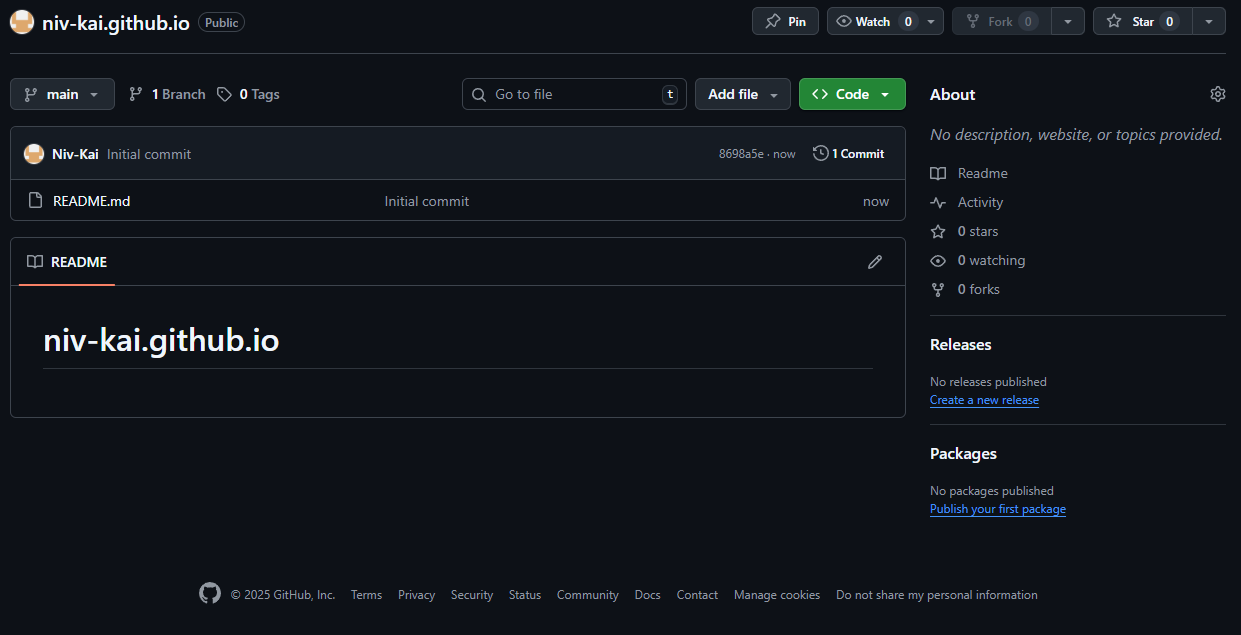
Task: Expand the Star lists dropdown arrow
Action: click(1209, 21)
